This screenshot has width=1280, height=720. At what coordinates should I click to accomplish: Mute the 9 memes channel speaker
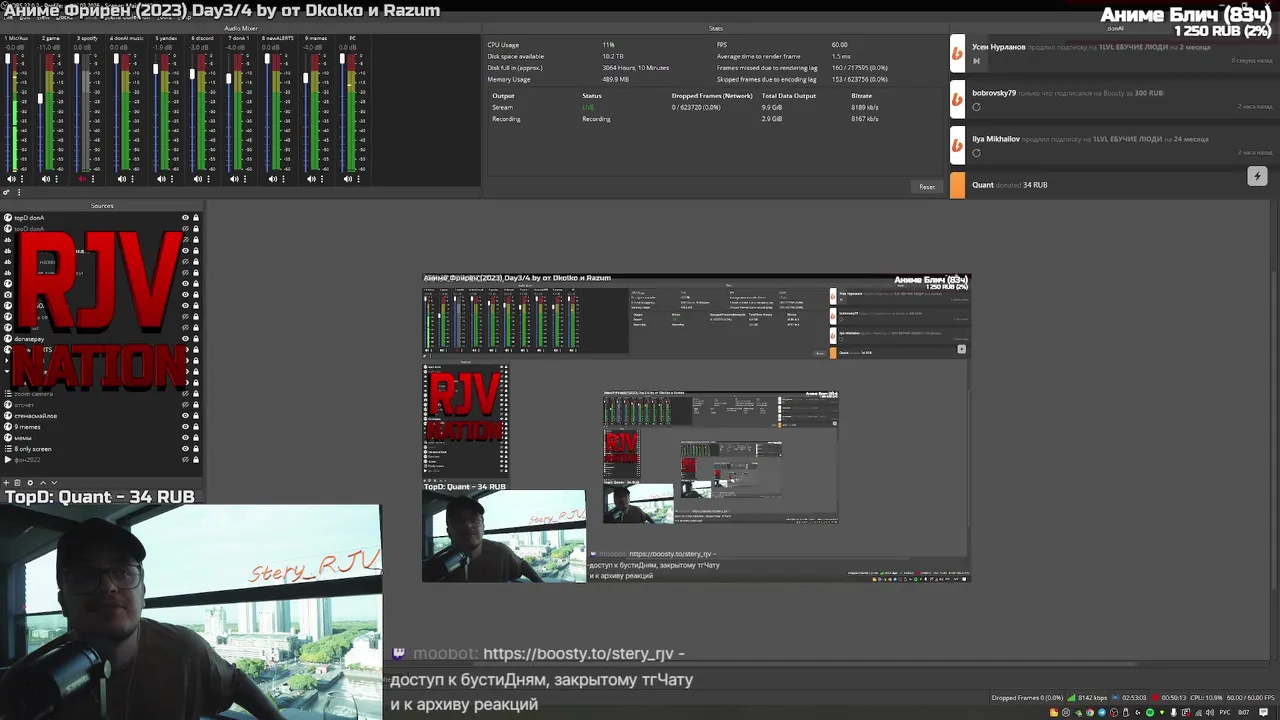click(311, 179)
